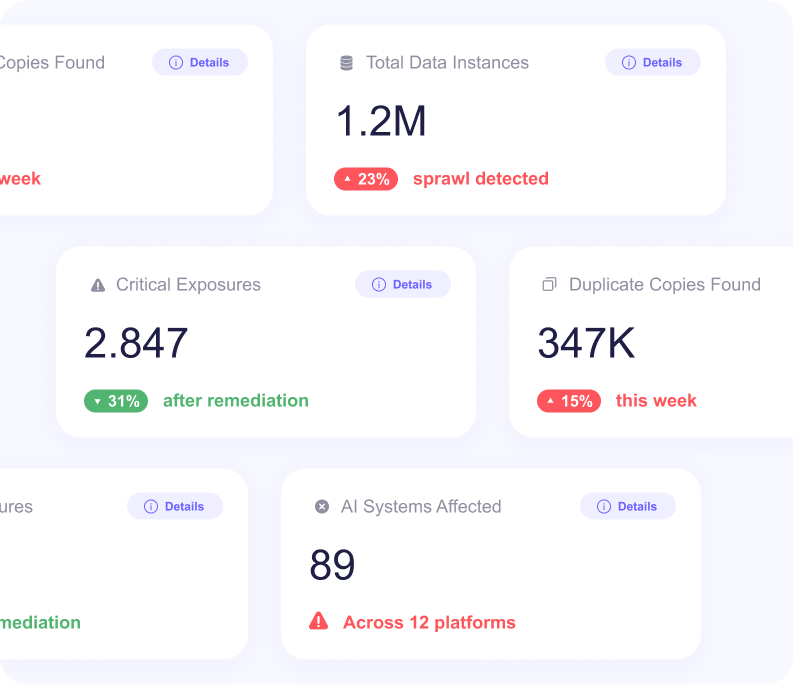Image resolution: width=793 pixels, height=685 pixels.
Task: Click the green "after remediation" label
Action: tap(235, 401)
